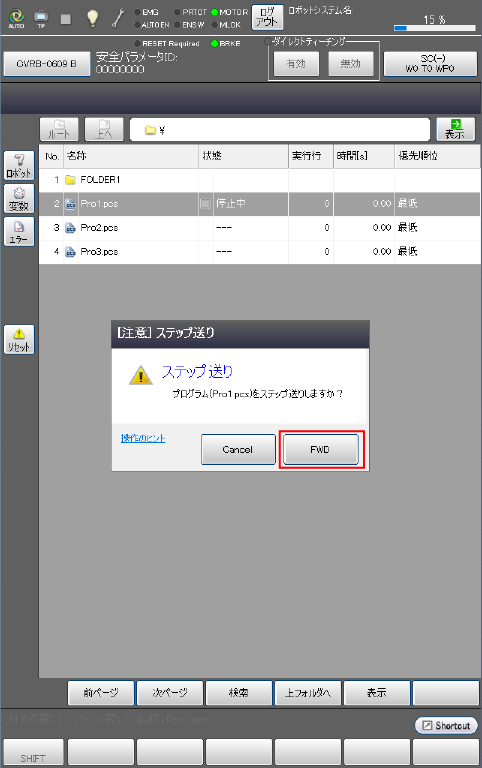
Task: Open the エラー error log panel
Action: 19,232
